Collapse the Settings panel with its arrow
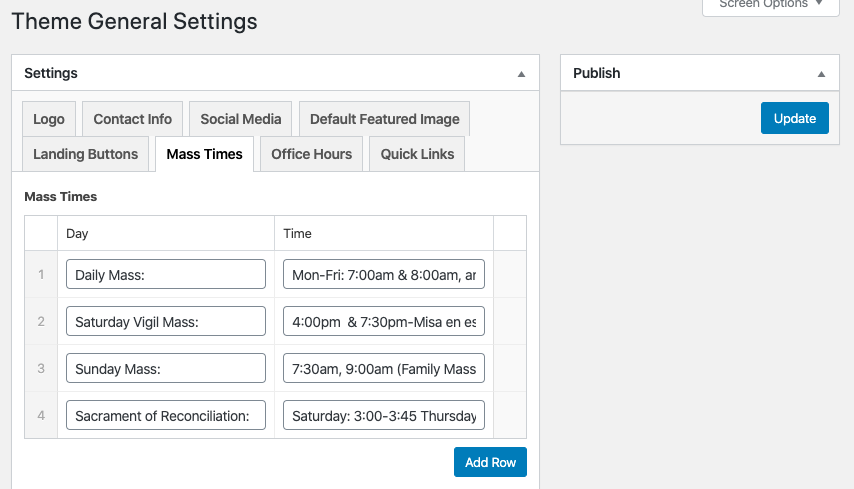Viewport: 854px width, 489px height. pyautogui.click(x=520, y=74)
